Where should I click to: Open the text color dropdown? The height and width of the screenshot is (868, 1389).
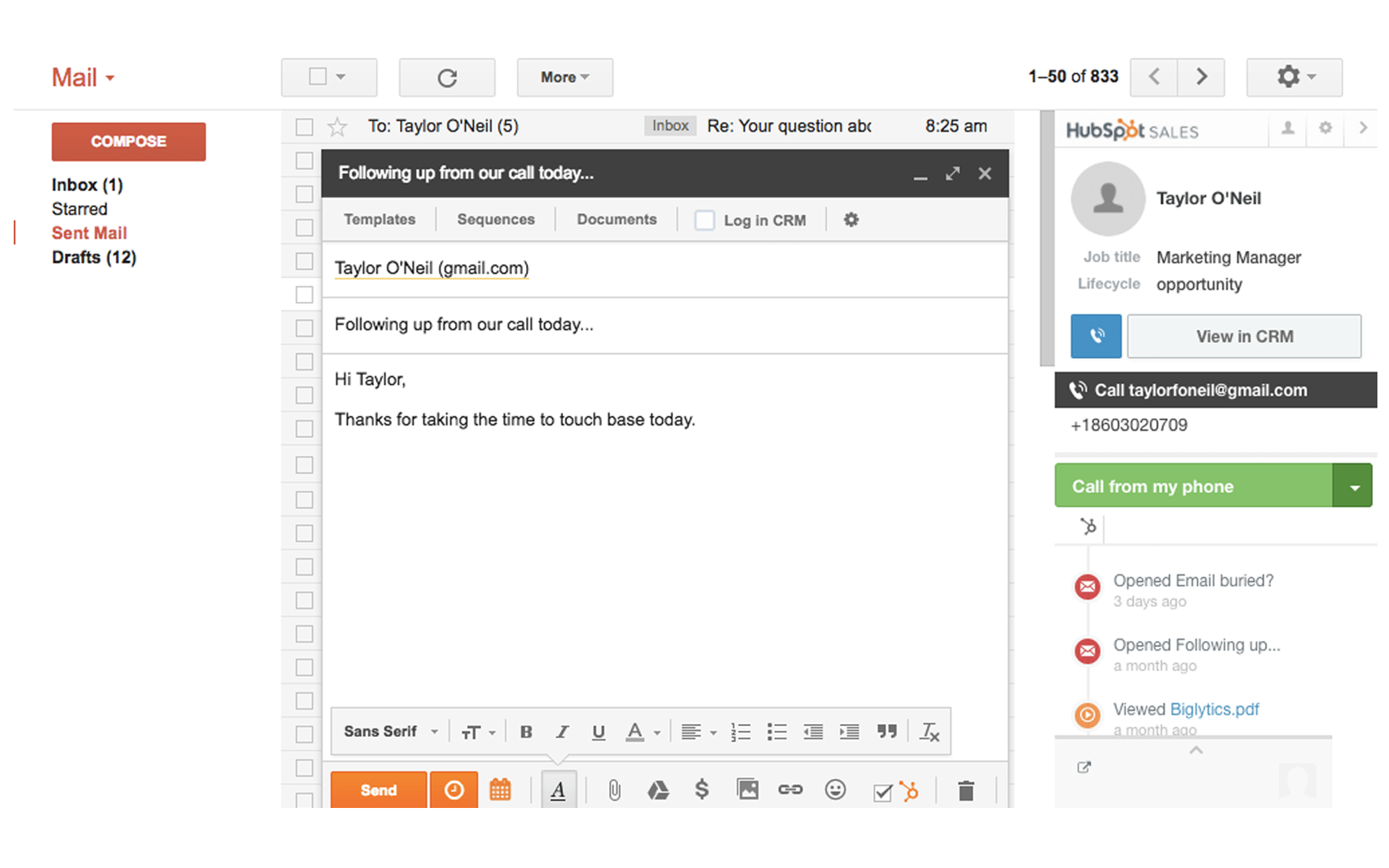(642, 732)
